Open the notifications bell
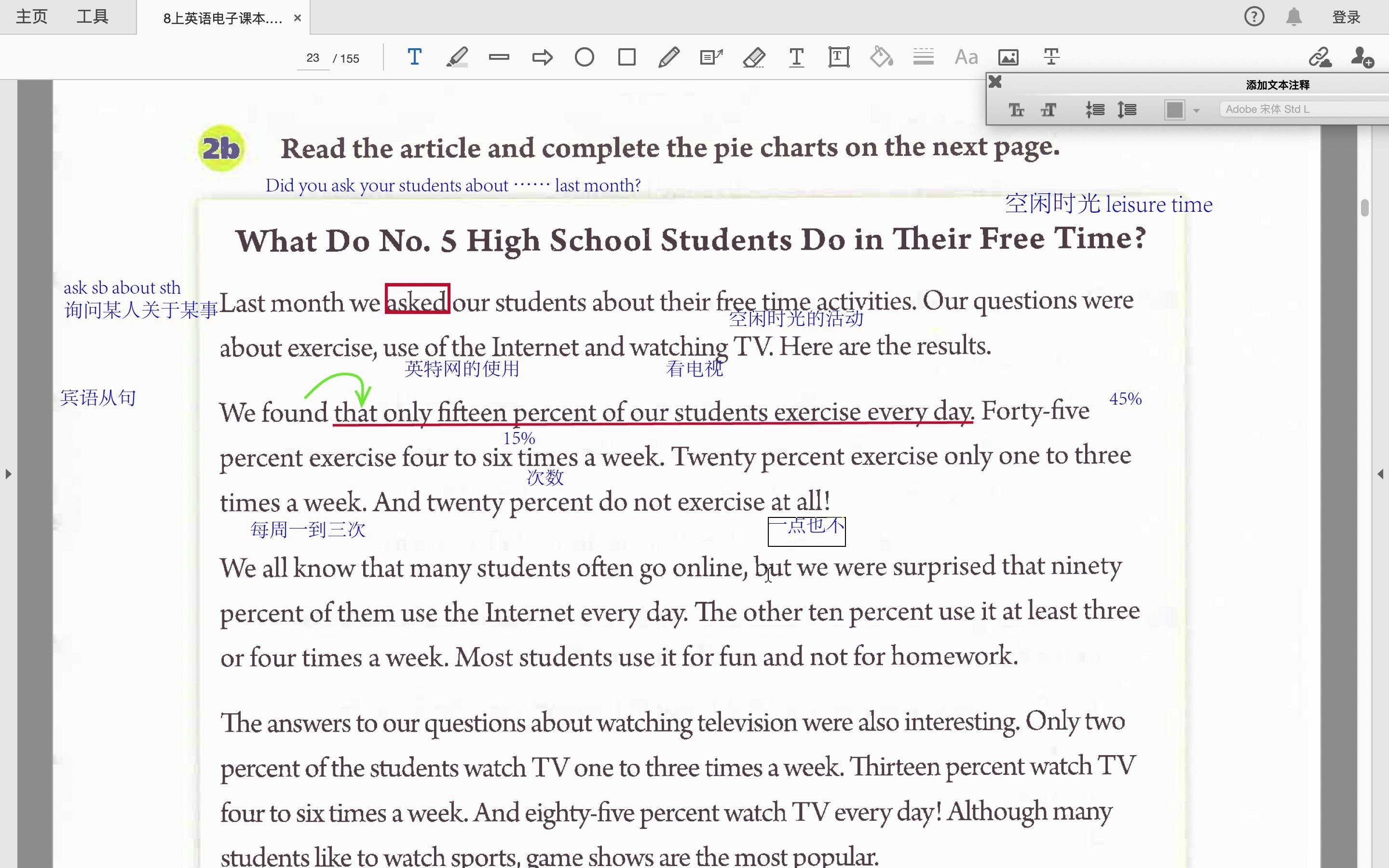 [x=1294, y=17]
